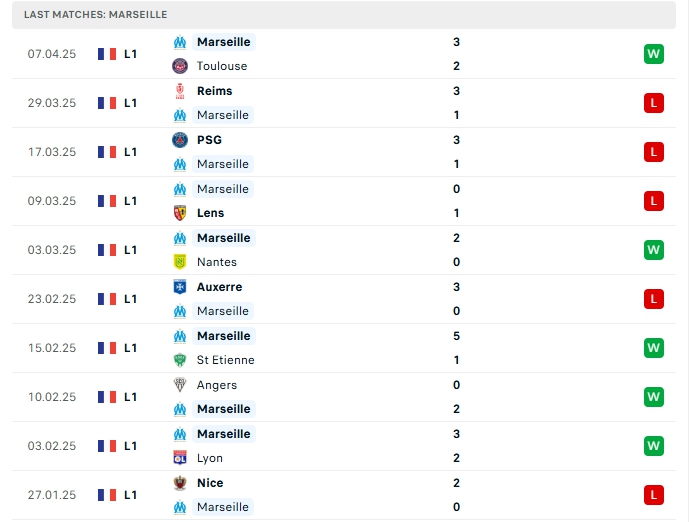Click the Auxerre club crest icon
The width and height of the screenshot is (689, 522).
pos(180,287)
